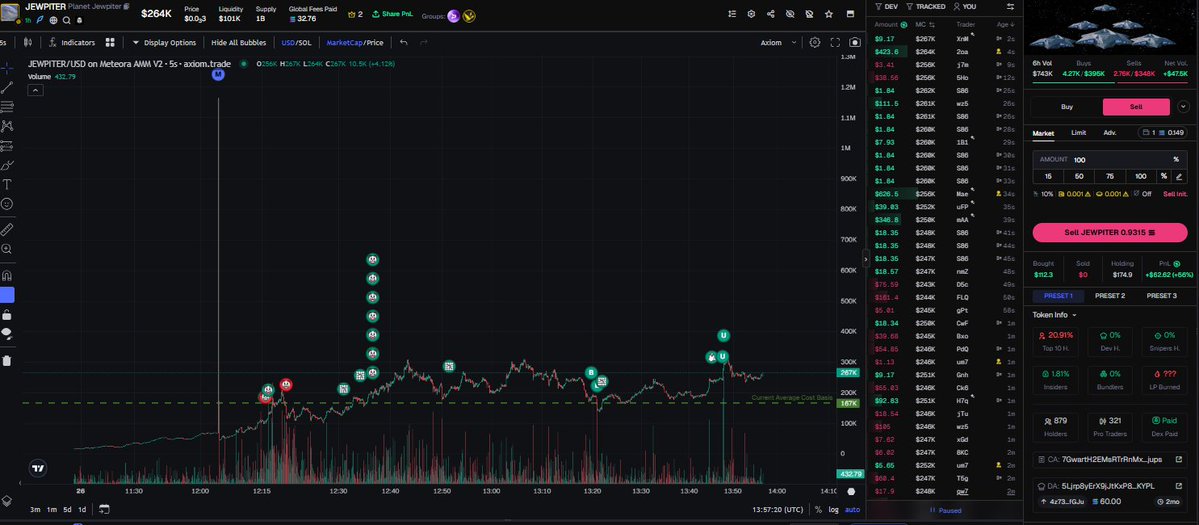1199x525 pixels.
Task: Edit amount presets with pencil icon
Action: 1179,177
